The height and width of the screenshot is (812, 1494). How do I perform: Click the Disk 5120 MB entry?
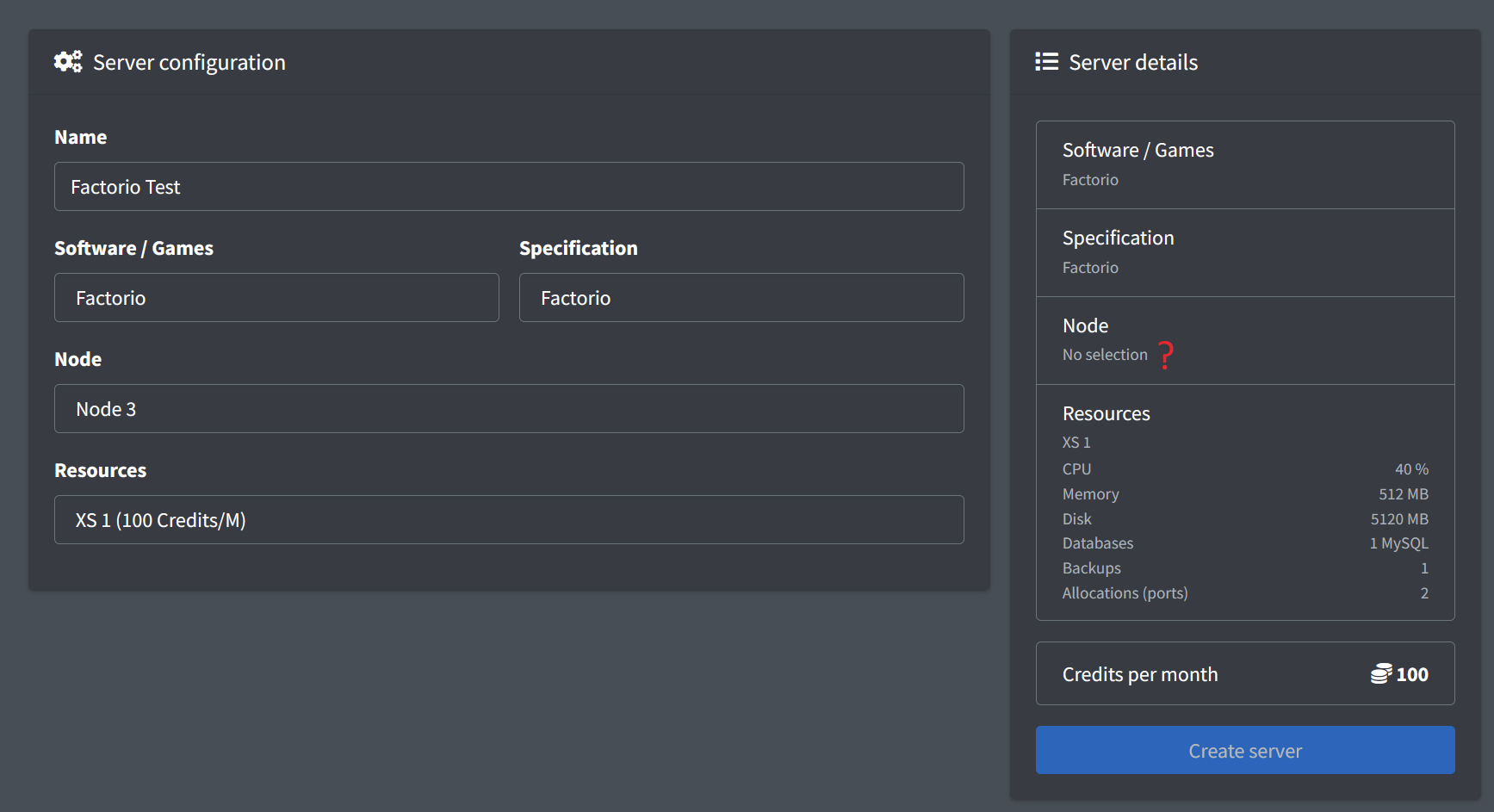pos(1244,518)
